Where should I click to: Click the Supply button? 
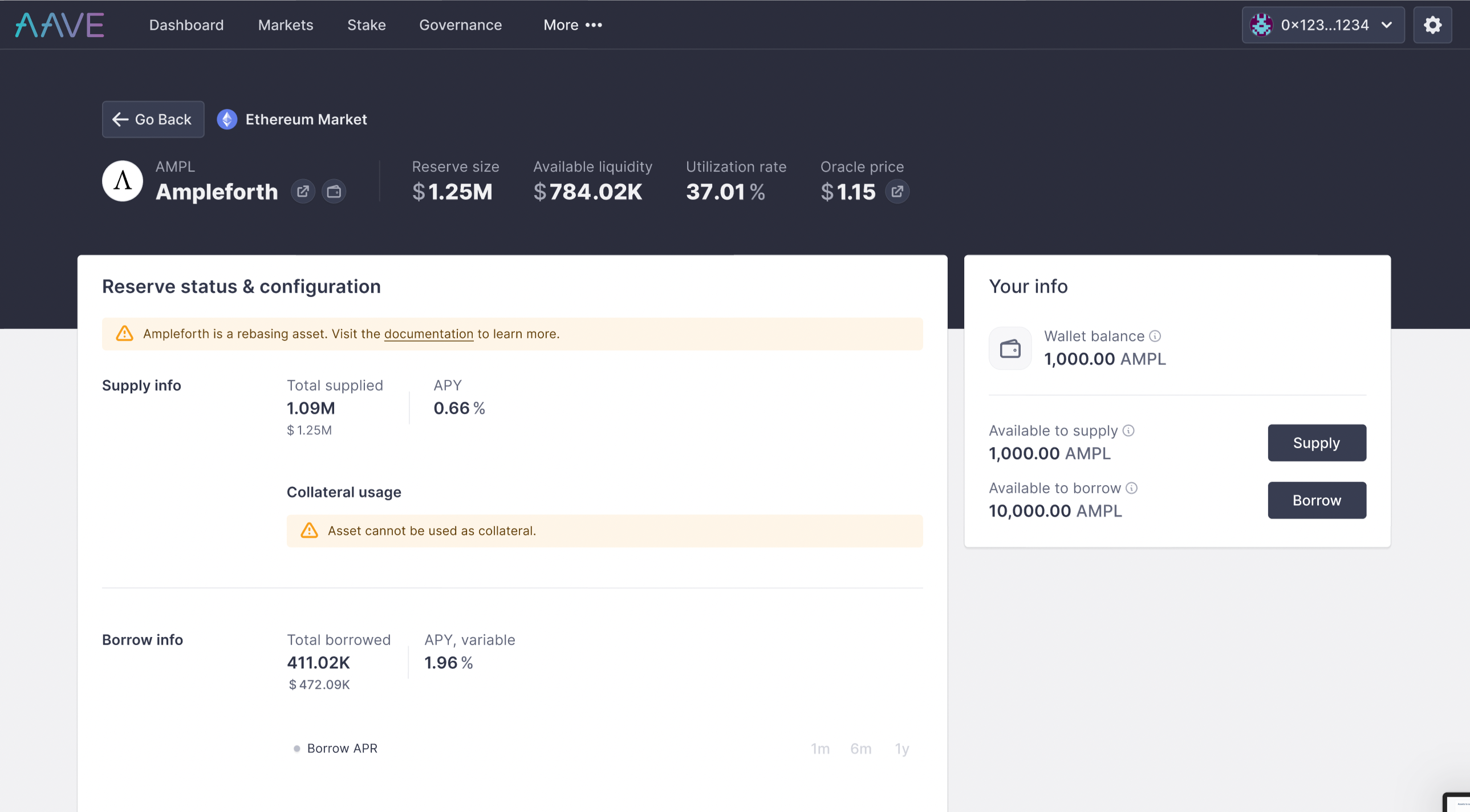click(1317, 442)
